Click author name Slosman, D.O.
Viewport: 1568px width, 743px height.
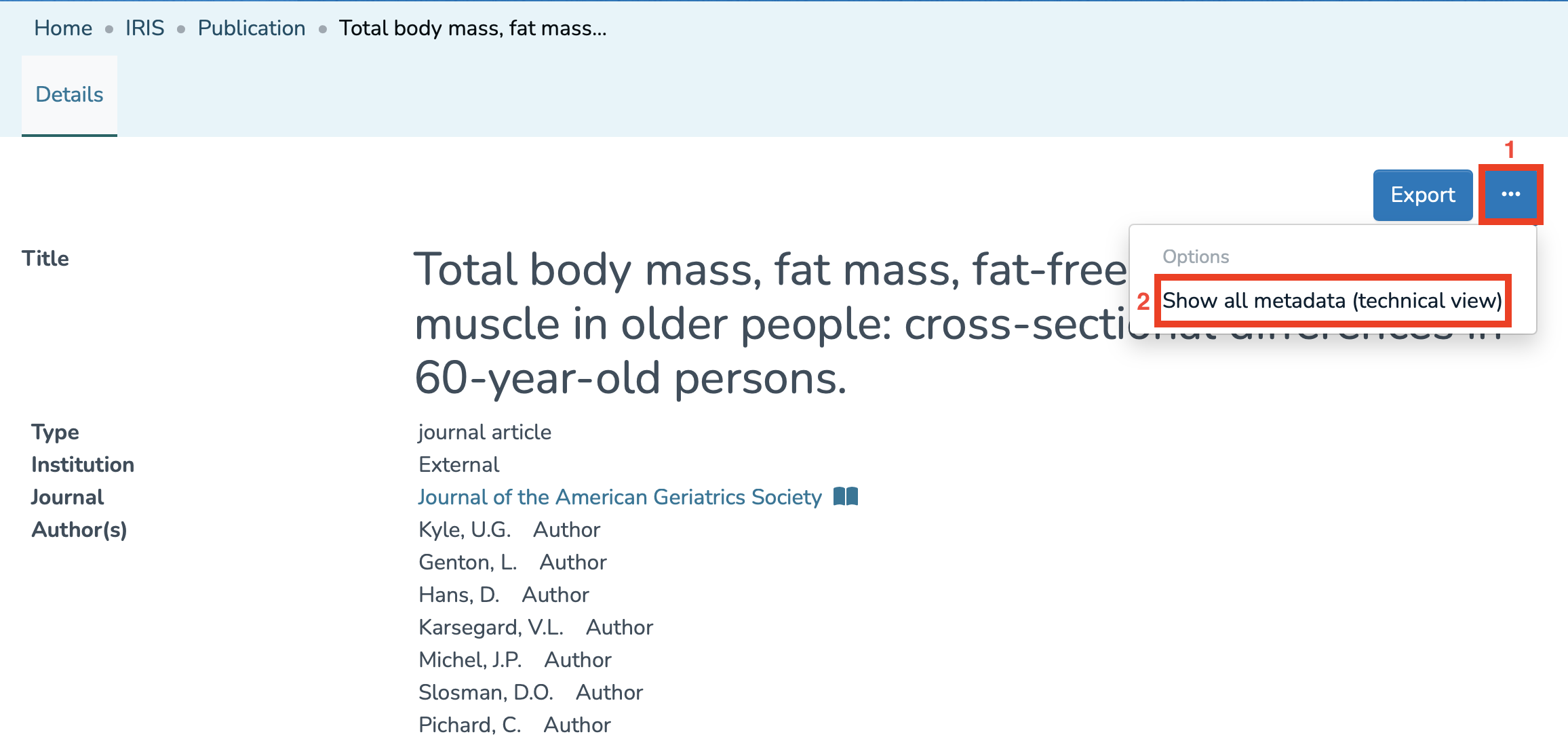486,692
